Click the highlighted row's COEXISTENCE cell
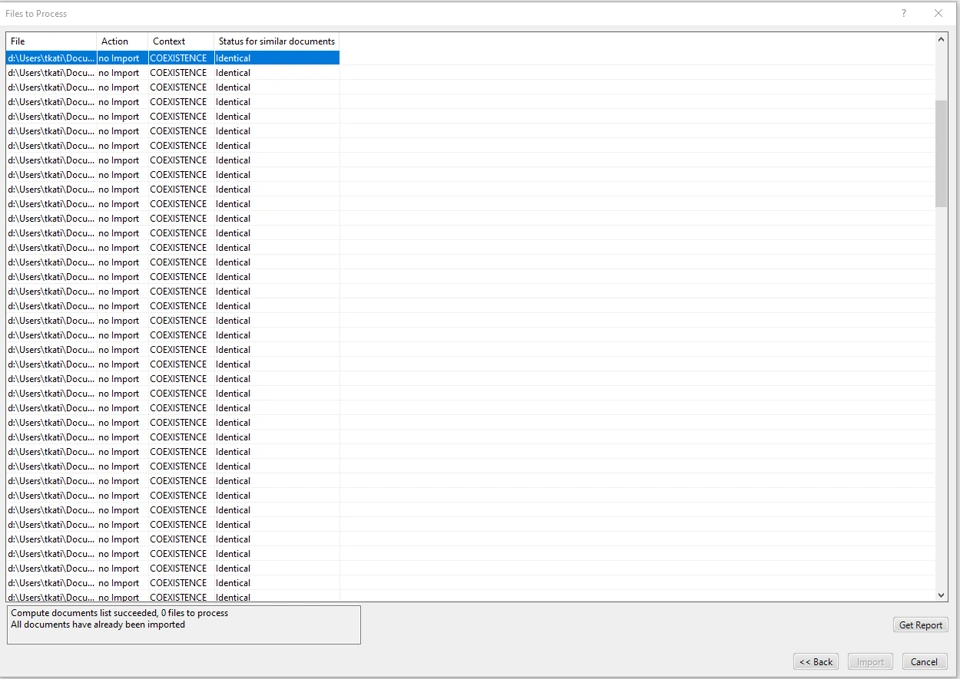This screenshot has height=679, width=960. click(x=181, y=58)
